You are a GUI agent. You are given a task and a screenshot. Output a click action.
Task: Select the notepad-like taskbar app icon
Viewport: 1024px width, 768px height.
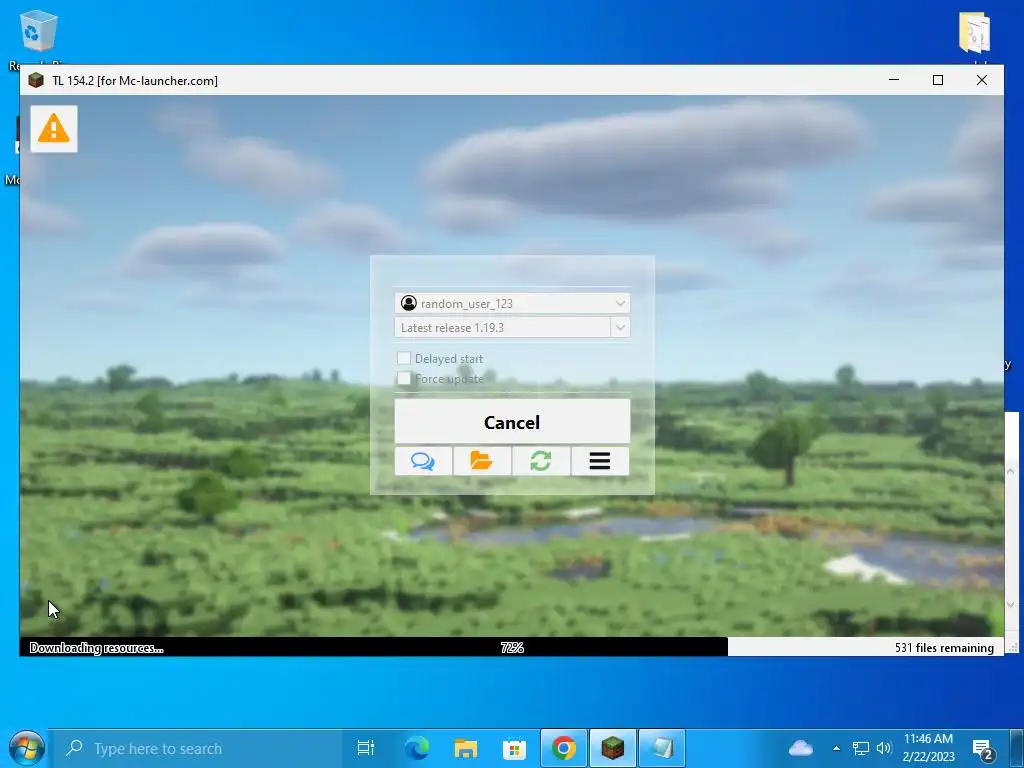click(662, 748)
